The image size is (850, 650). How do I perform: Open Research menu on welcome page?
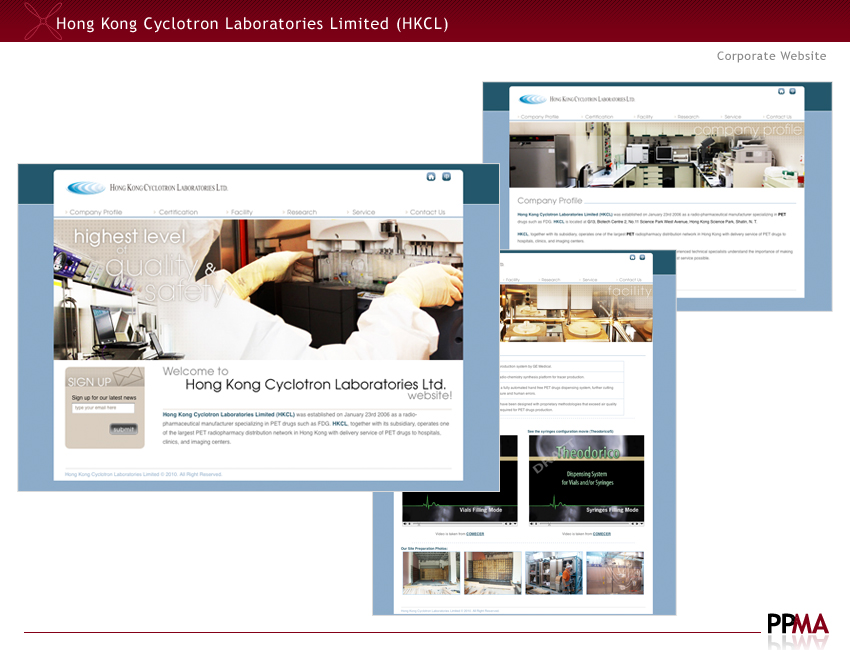pyautogui.click(x=301, y=212)
